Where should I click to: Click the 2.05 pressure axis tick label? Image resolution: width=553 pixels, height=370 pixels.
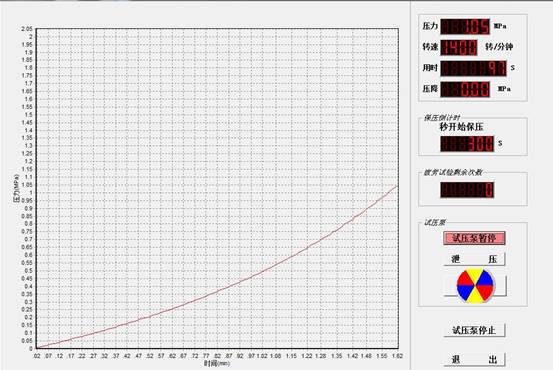(x=27, y=29)
